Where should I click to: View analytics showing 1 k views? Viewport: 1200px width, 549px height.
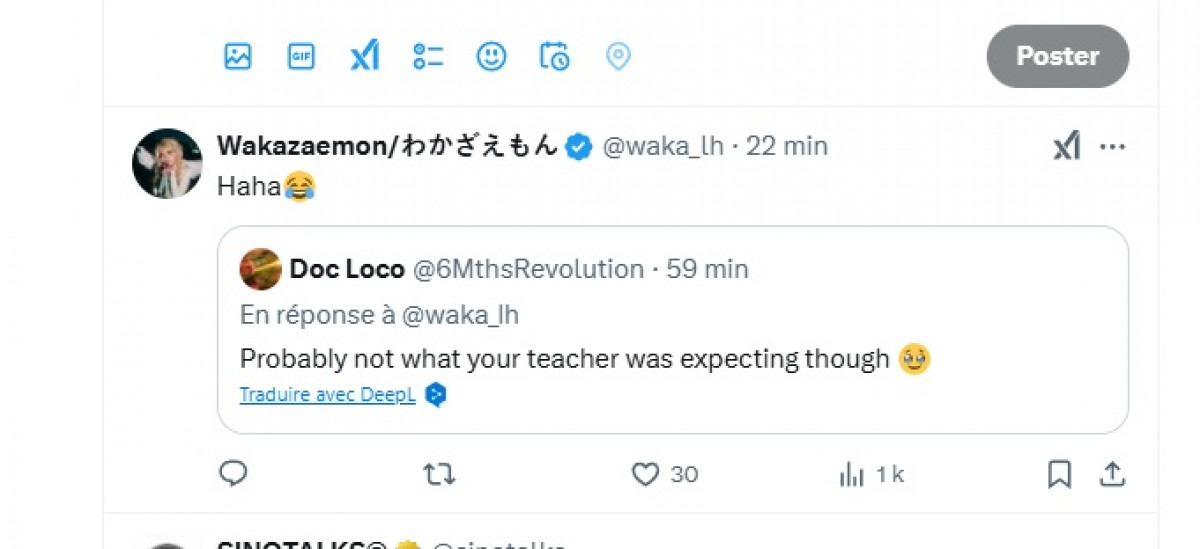[x=852, y=474]
